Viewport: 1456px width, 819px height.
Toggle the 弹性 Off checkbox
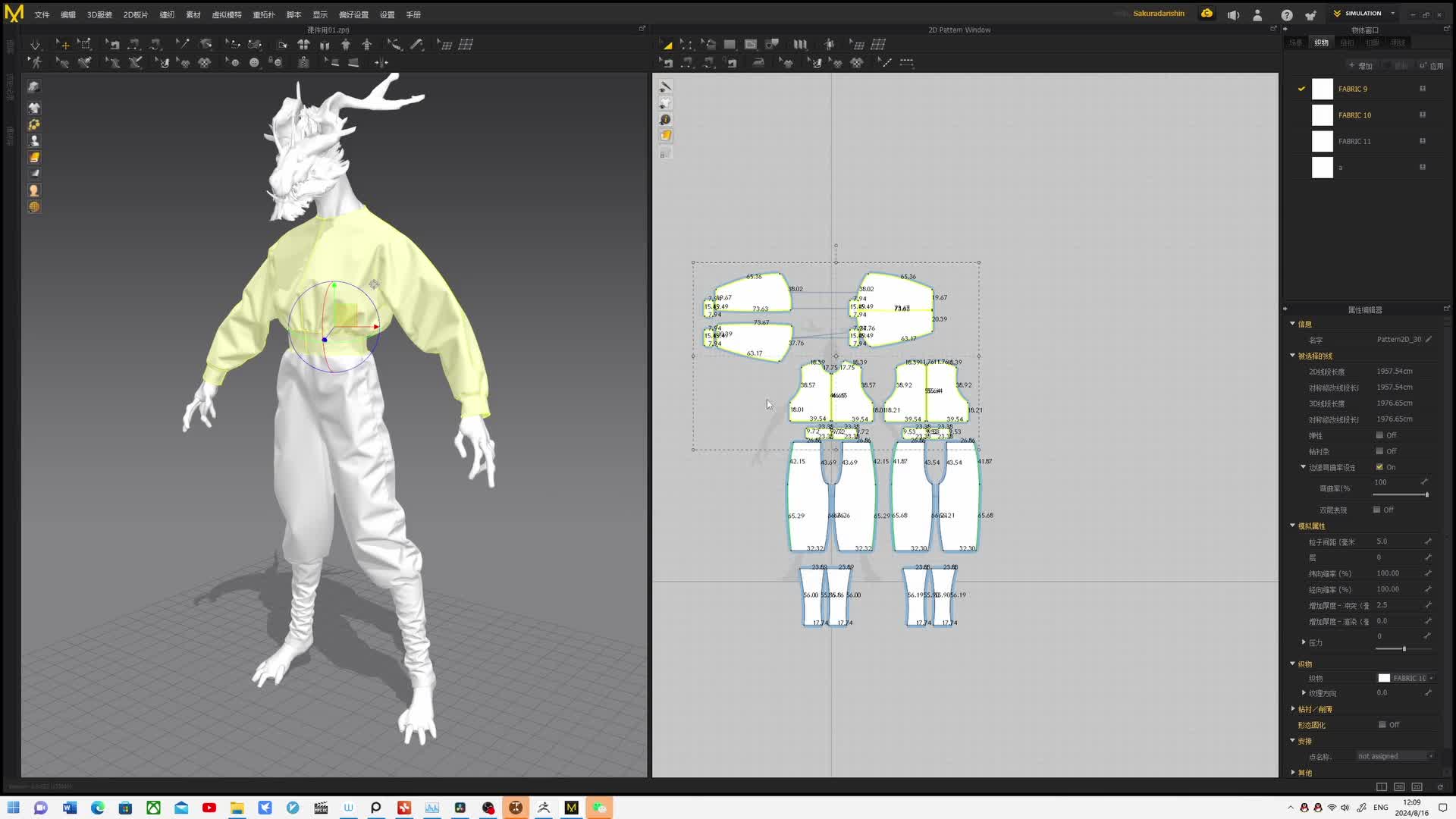click(1379, 435)
